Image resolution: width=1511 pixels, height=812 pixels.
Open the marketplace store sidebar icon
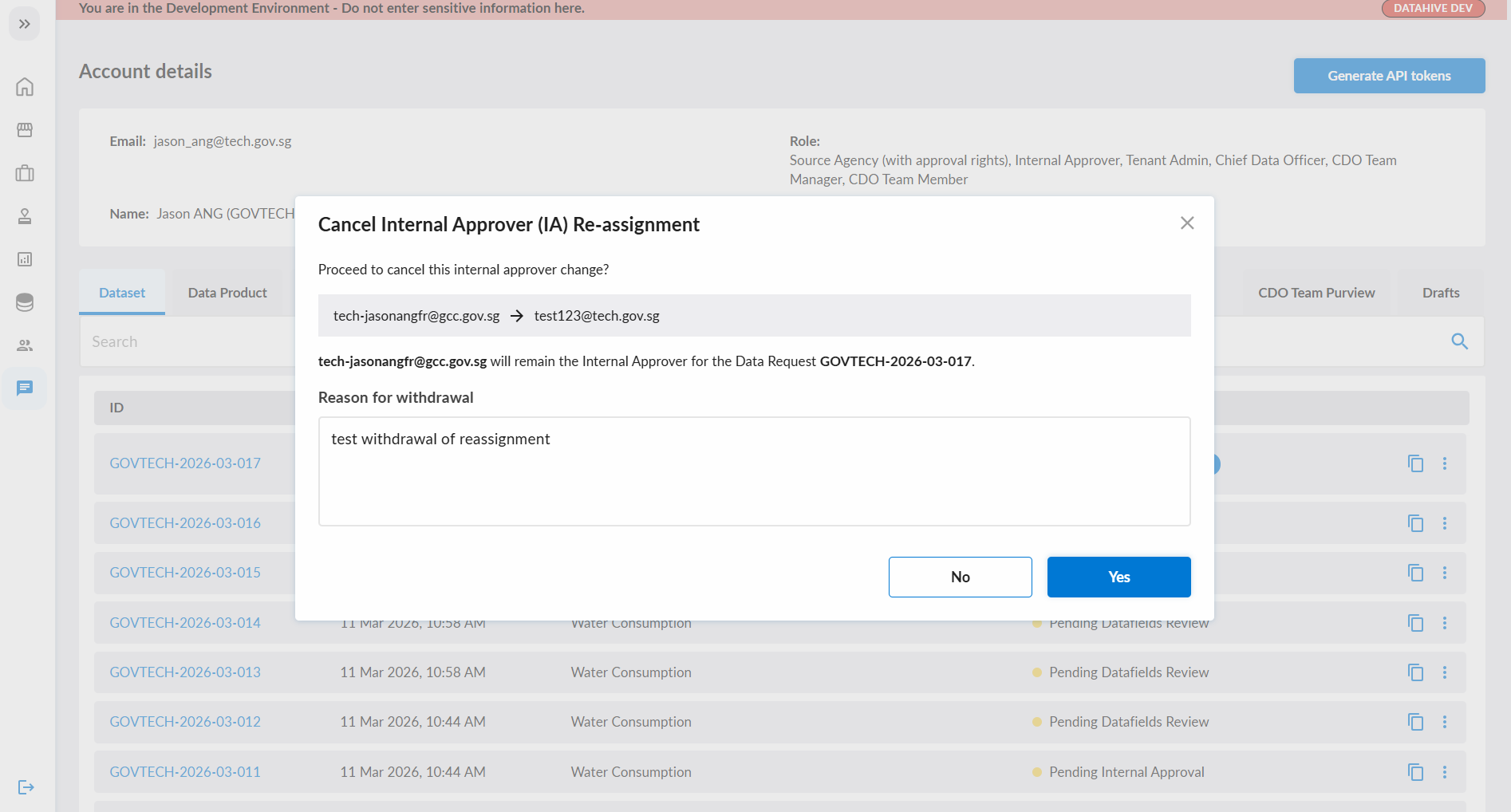25,130
